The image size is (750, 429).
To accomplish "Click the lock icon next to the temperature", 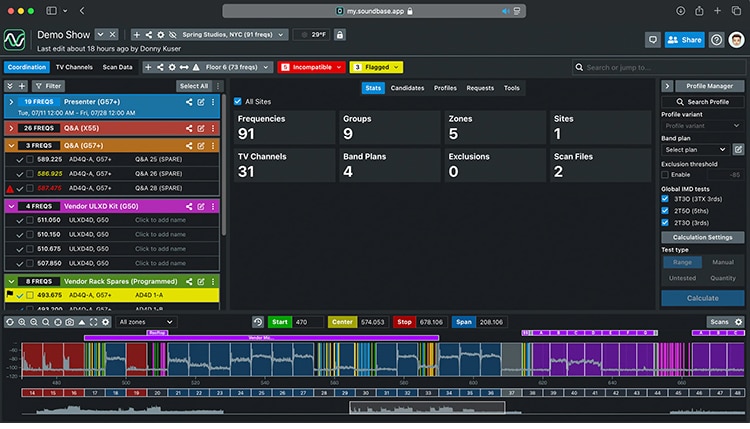I will [340, 34].
